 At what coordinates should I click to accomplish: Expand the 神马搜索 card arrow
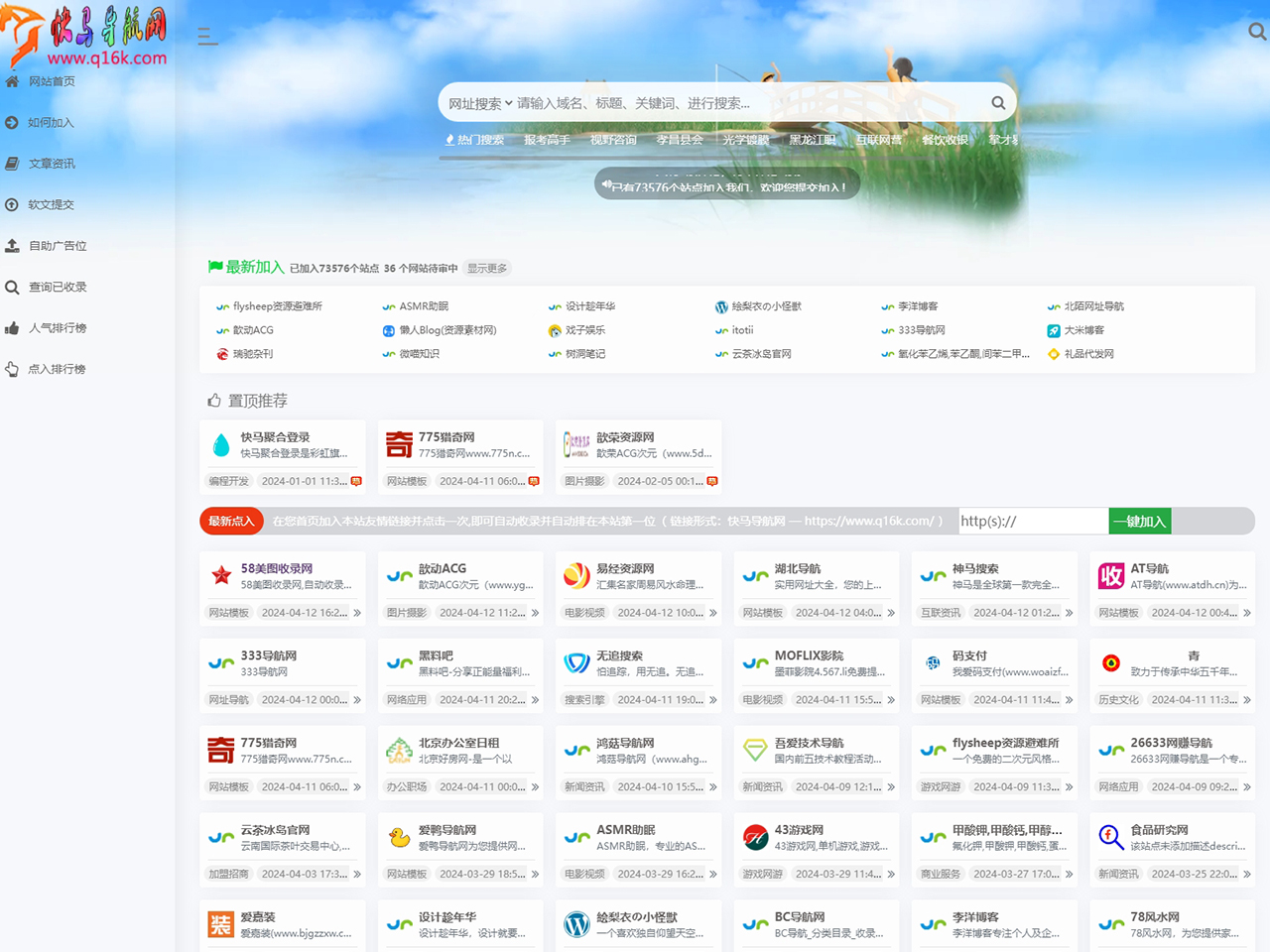tap(1069, 613)
